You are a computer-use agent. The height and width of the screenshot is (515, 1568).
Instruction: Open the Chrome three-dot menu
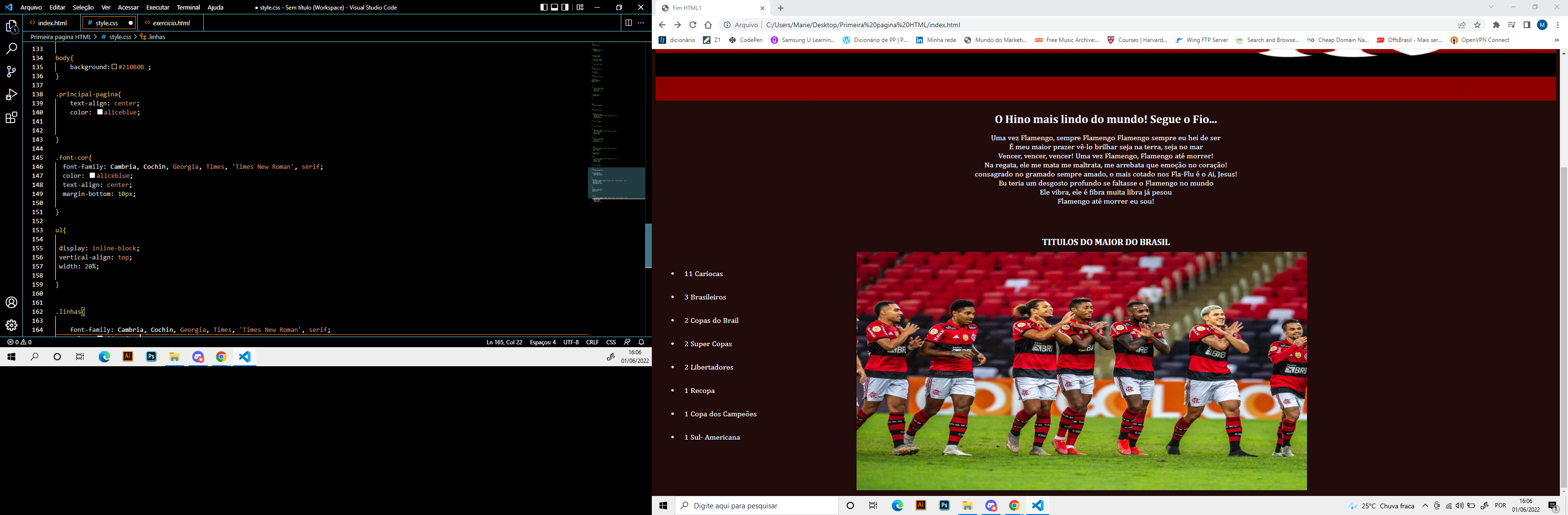[1557, 25]
